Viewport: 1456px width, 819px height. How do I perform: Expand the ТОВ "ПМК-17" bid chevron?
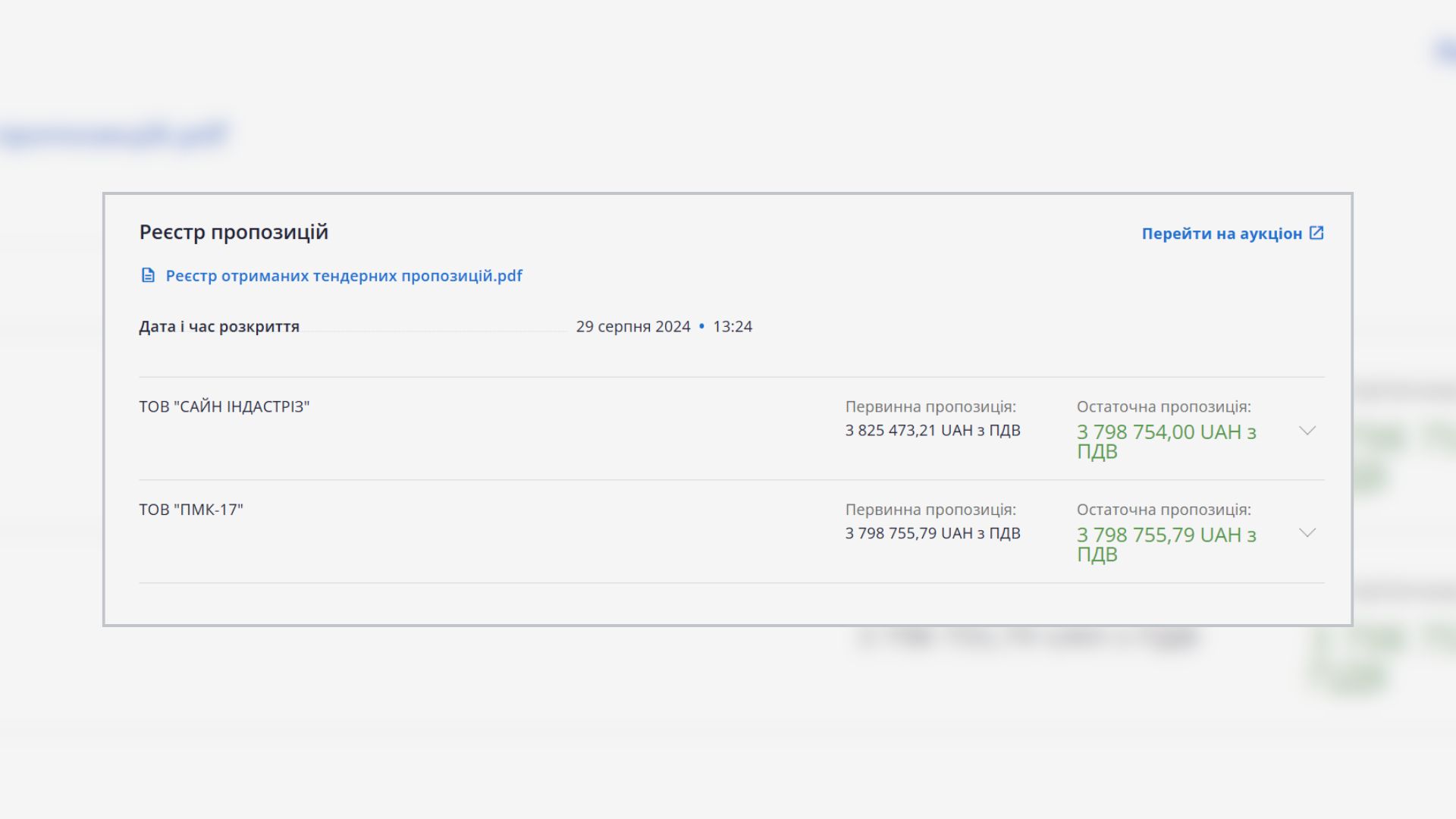1307,533
